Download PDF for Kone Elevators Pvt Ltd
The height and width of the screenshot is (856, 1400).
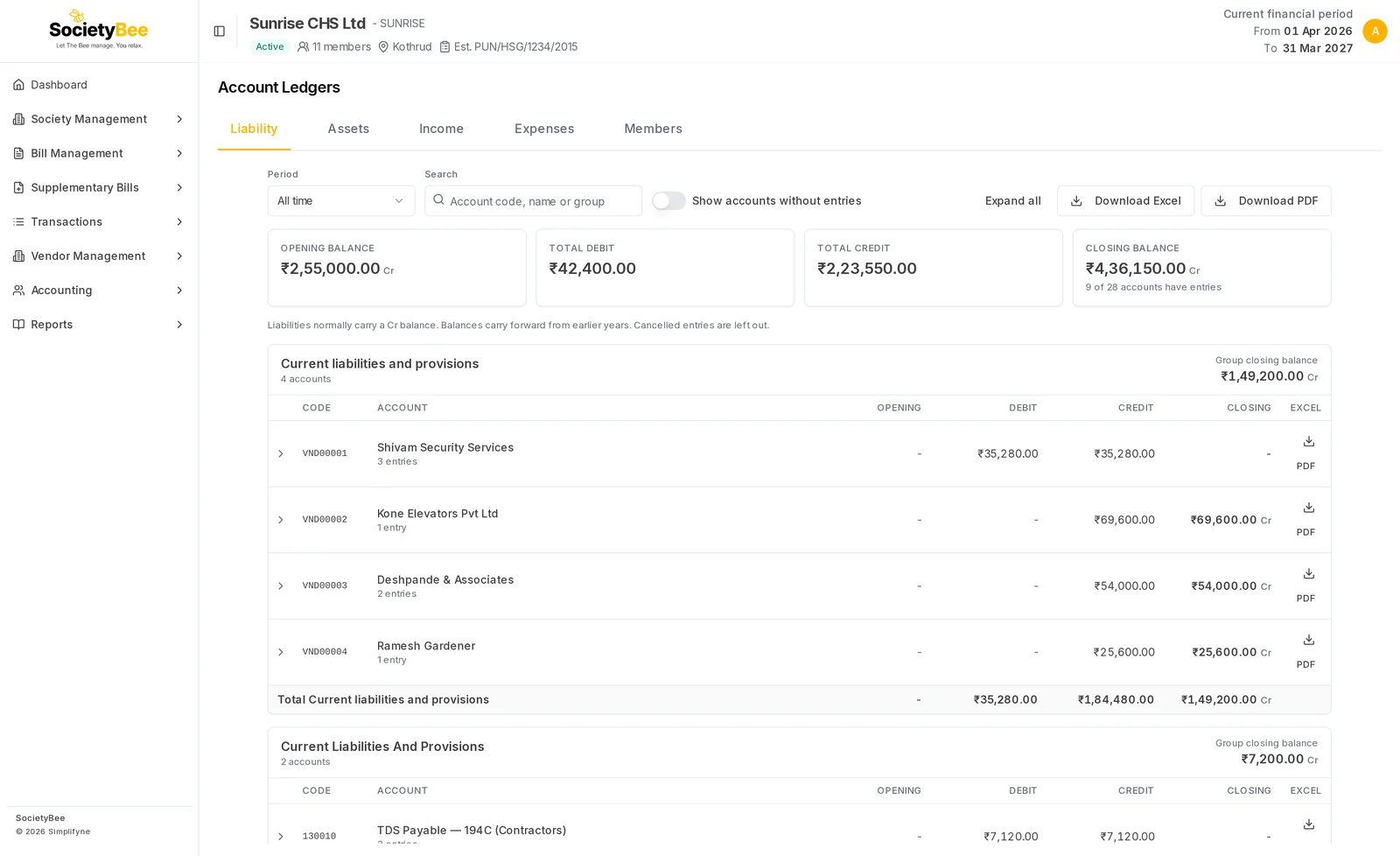tap(1305, 532)
